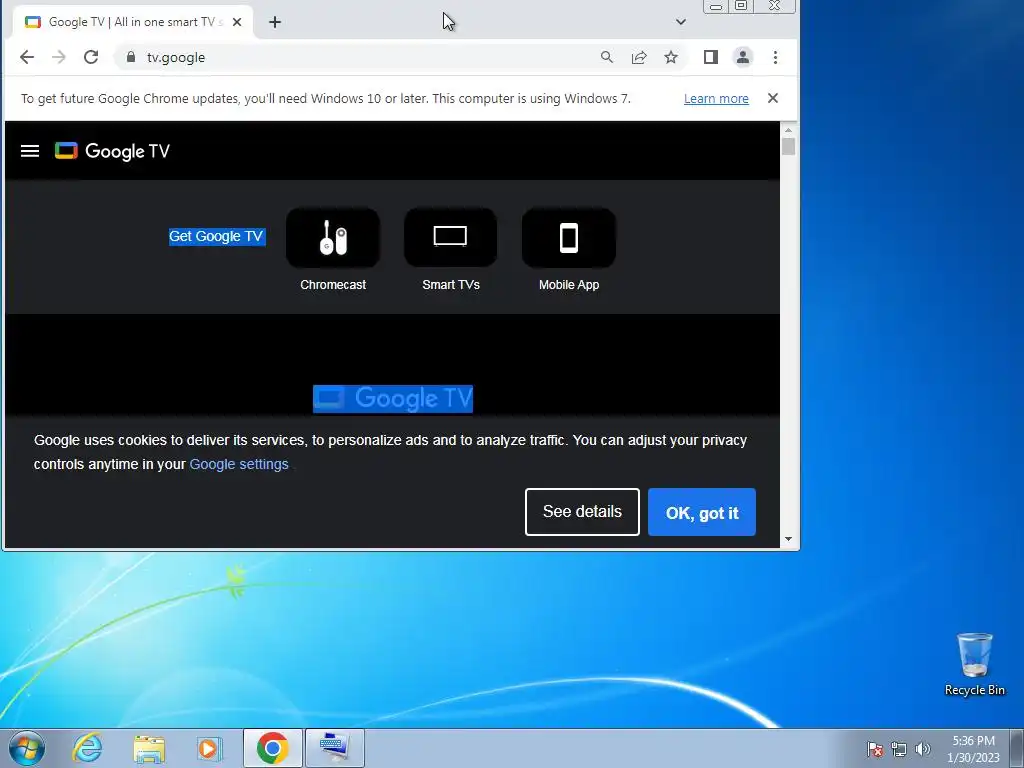Open the Chrome side panel
This screenshot has height=768, width=1024.
point(711,57)
